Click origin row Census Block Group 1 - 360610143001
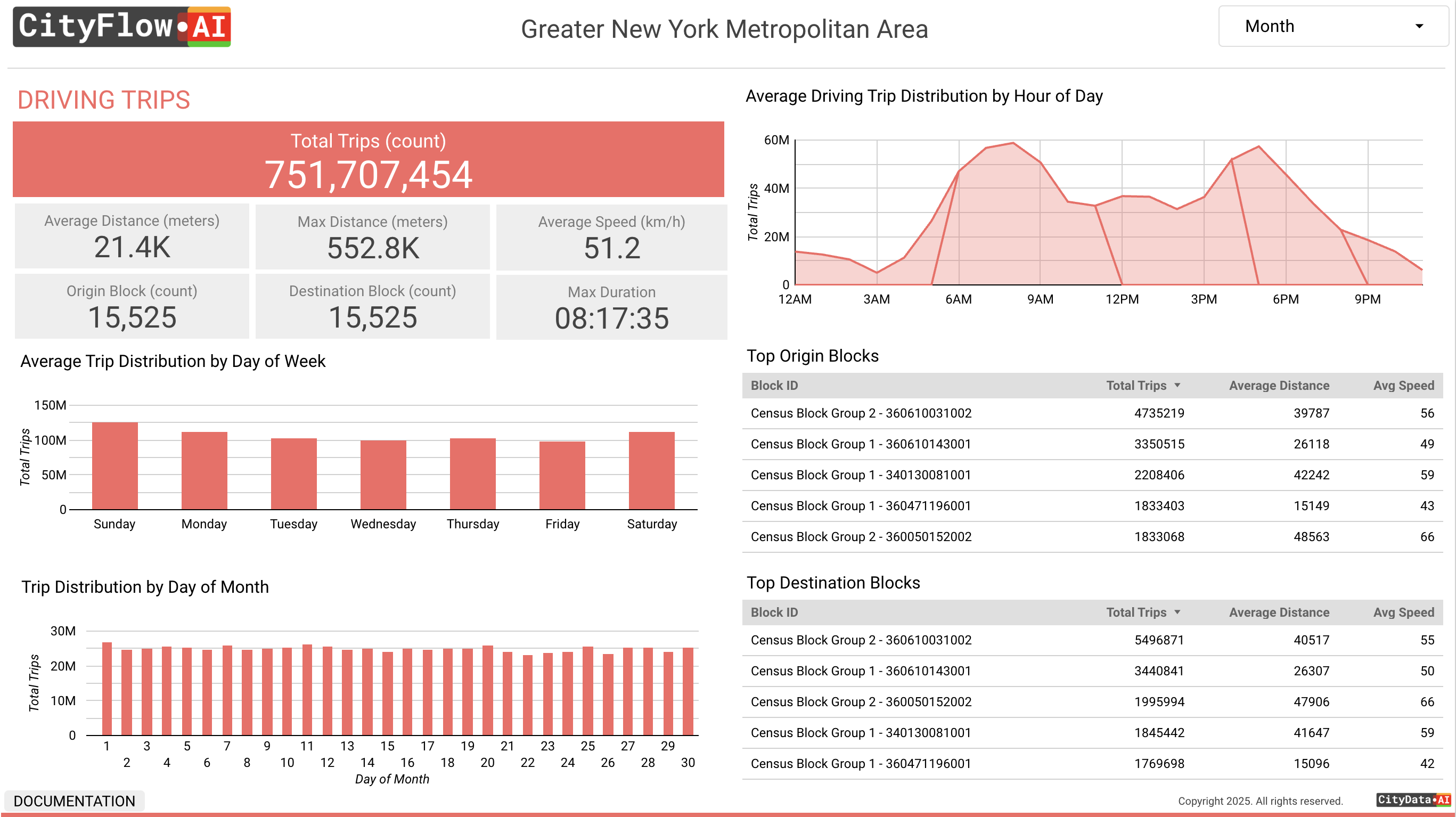The image size is (1456, 817). tap(1092, 444)
